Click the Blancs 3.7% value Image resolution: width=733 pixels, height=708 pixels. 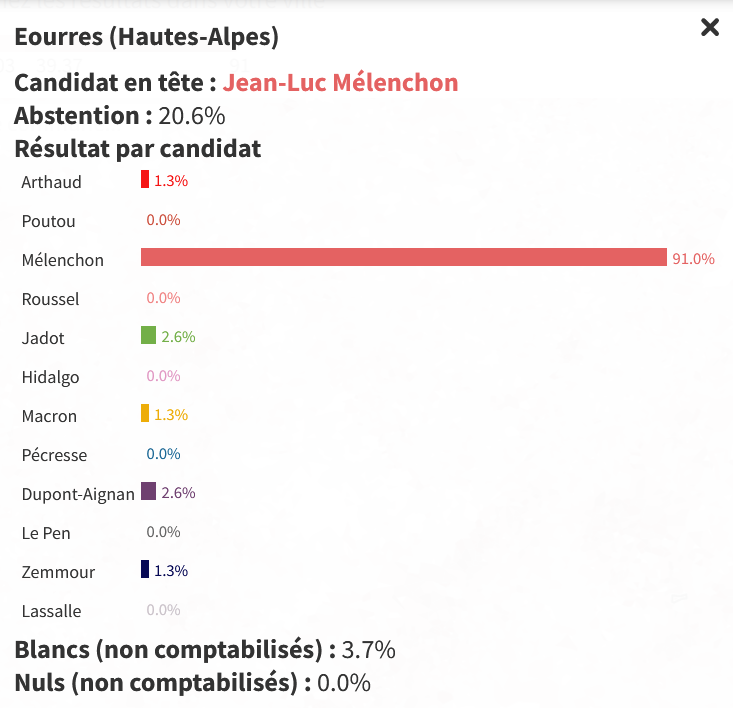click(x=368, y=650)
